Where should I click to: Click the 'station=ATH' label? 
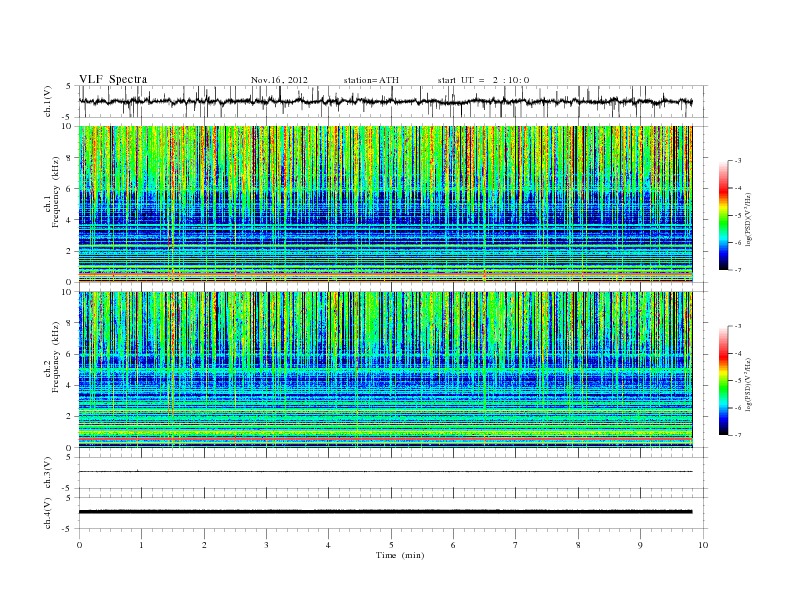click(x=371, y=80)
